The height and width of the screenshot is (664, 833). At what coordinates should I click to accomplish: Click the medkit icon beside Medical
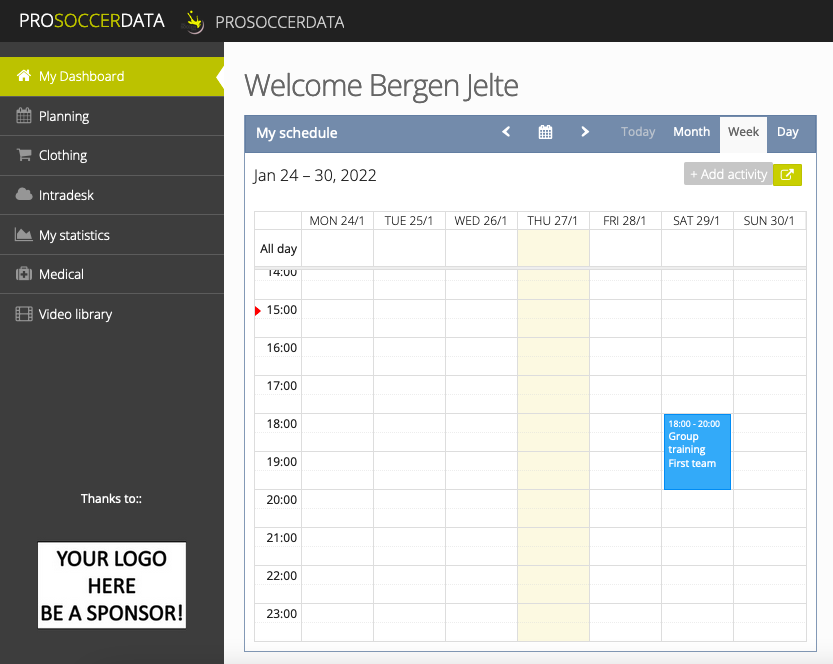click(23, 274)
